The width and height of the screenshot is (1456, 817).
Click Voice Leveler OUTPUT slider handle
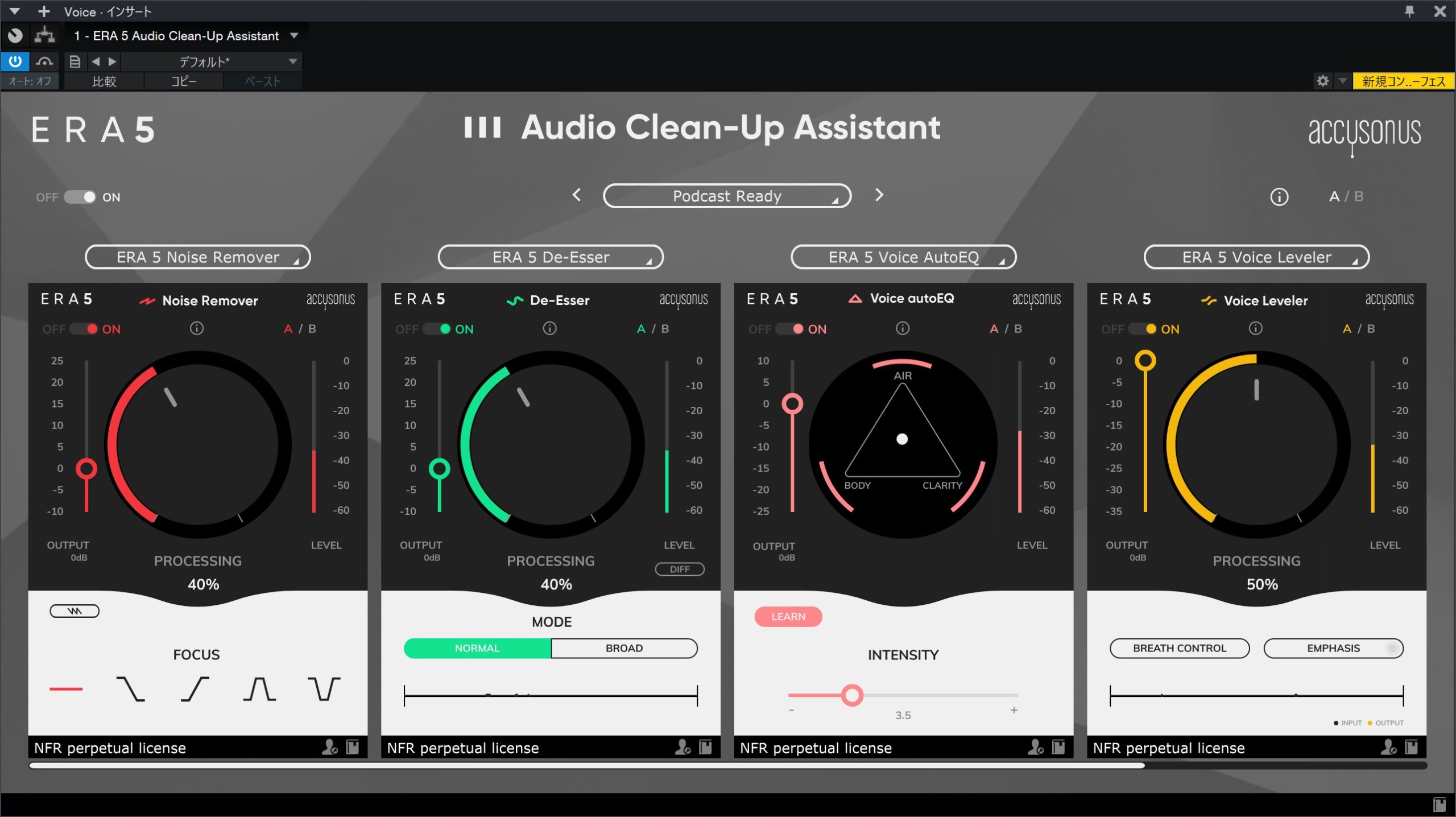click(1145, 360)
